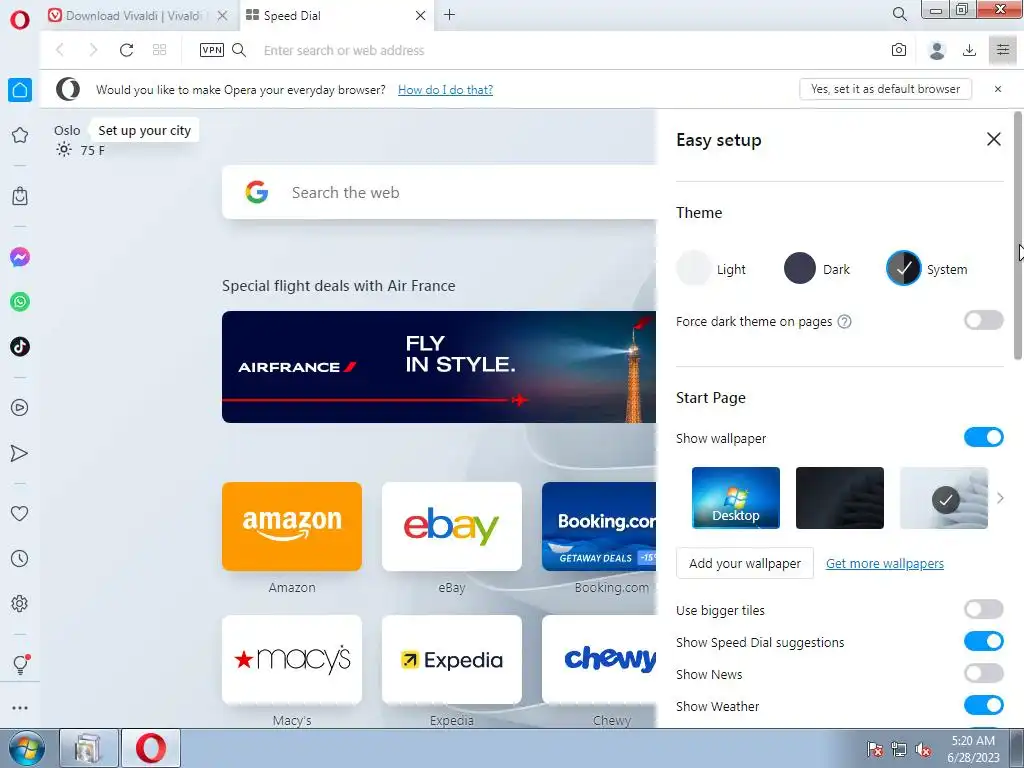
Task: Open History clock icon in sidebar
Action: (x=20, y=559)
